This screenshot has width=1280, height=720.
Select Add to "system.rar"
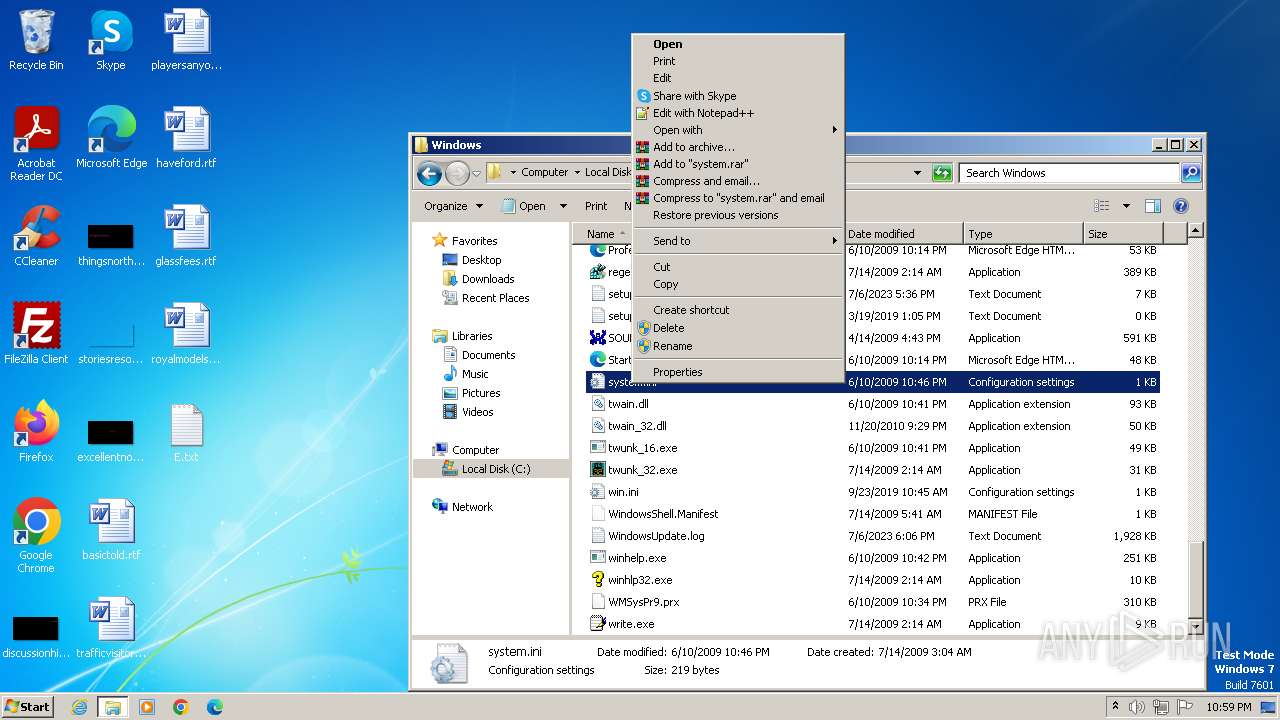pos(738,164)
